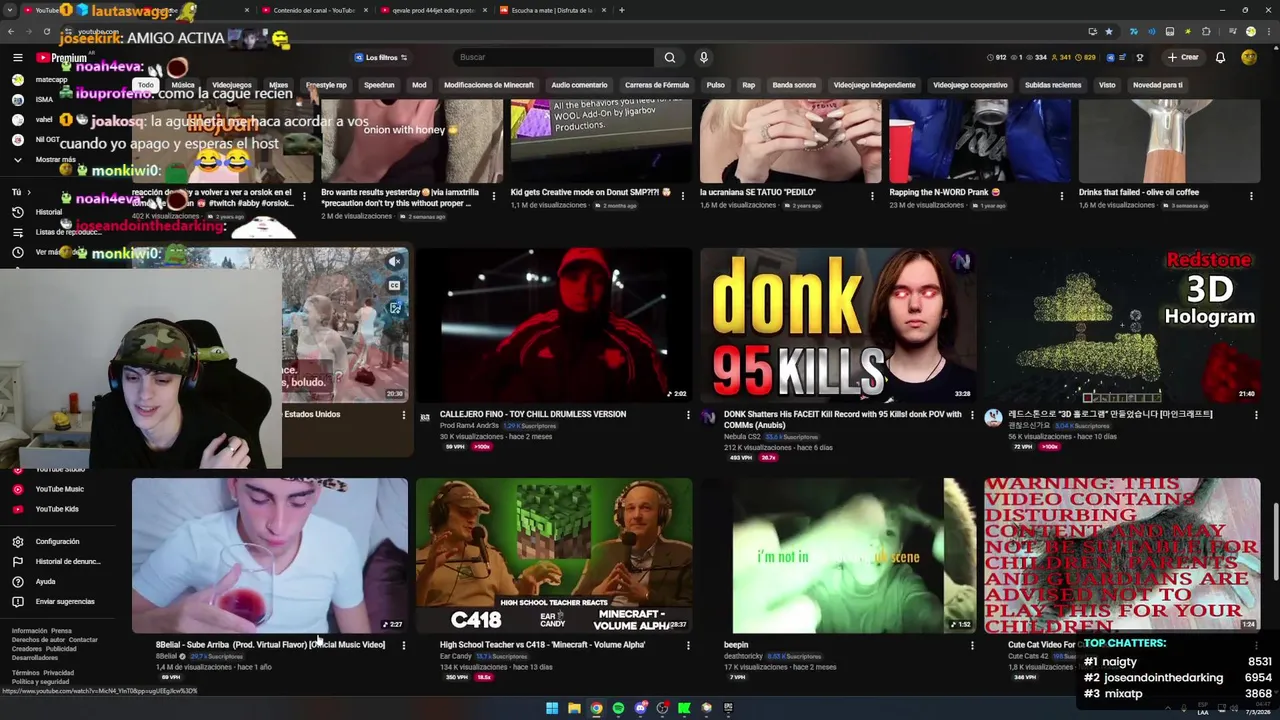Open the beepin video thumbnail
Screen dimensions: 1280x720
[x=838, y=555]
